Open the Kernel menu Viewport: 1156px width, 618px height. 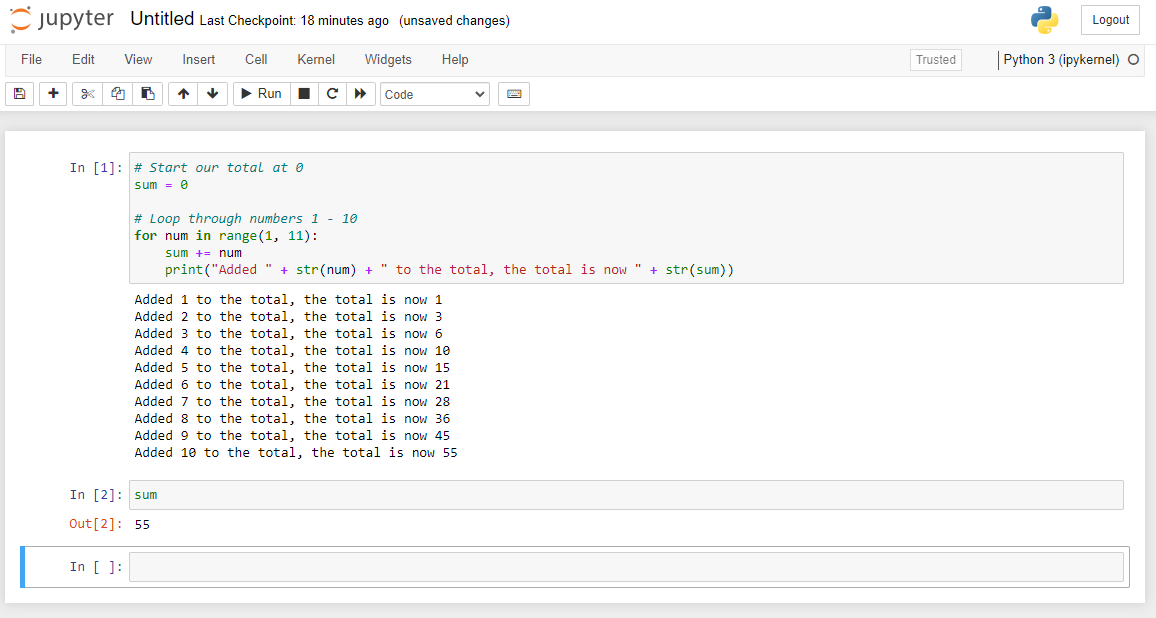tap(316, 60)
